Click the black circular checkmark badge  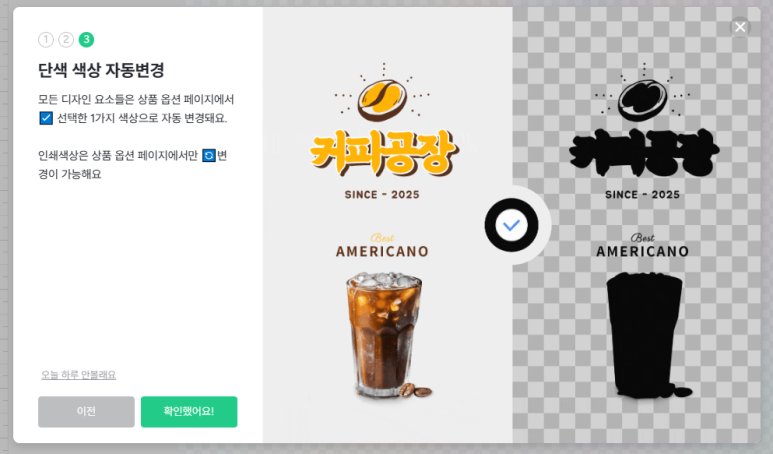511,225
